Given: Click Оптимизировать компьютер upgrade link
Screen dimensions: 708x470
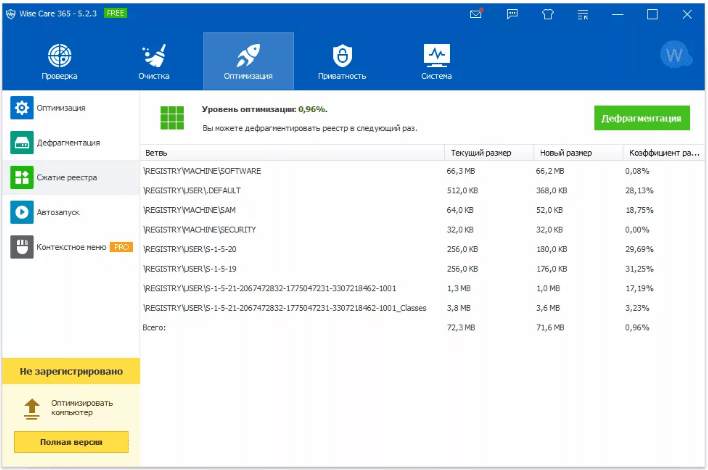Looking at the screenshot, I should point(82,408).
